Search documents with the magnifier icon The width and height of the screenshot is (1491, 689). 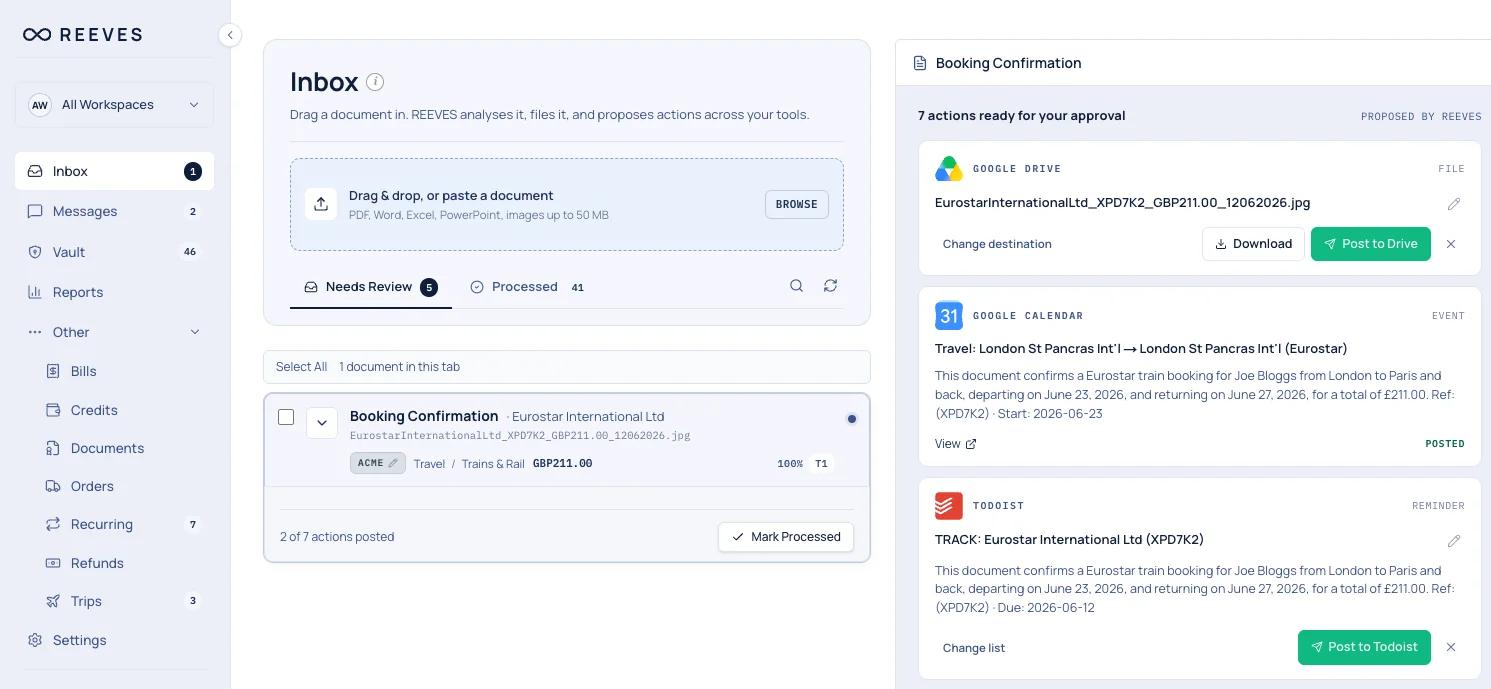pos(796,286)
